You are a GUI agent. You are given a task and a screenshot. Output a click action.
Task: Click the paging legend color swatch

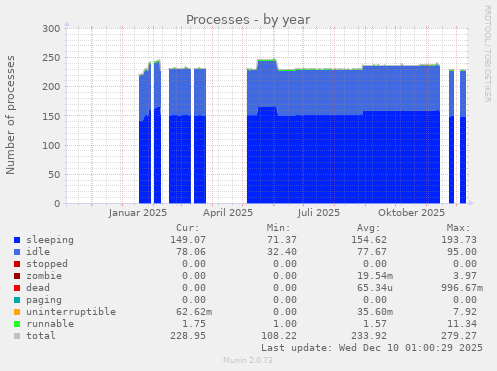click(x=17, y=300)
